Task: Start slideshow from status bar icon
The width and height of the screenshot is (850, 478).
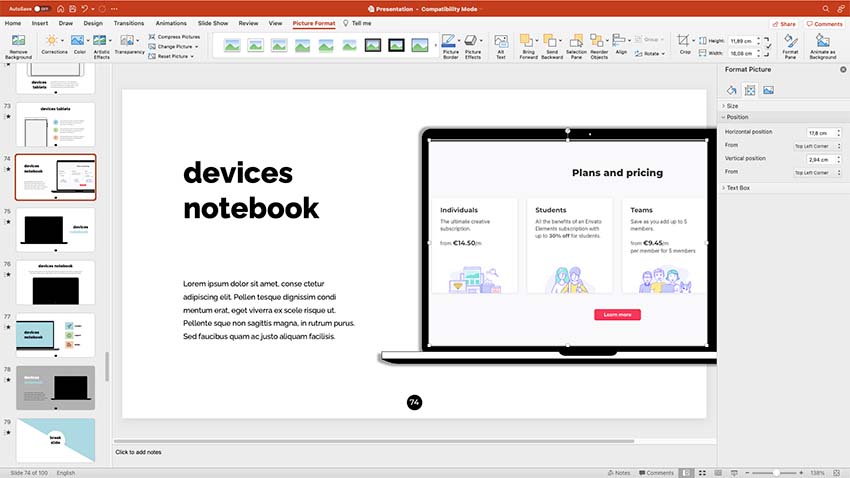Action: (x=734, y=473)
